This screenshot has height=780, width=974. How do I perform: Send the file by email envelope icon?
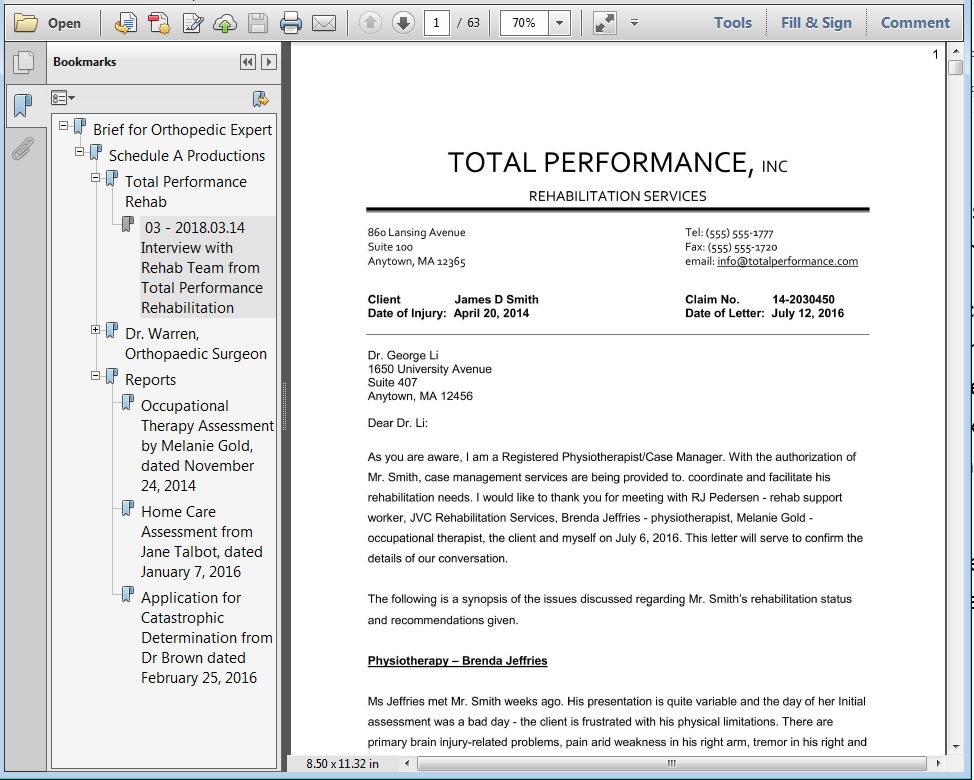(x=324, y=24)
